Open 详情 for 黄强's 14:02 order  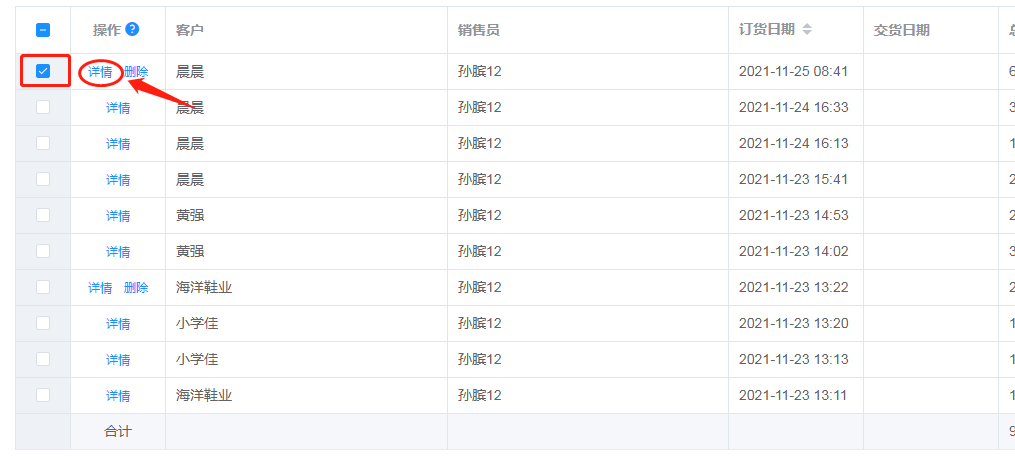(118, 252)
